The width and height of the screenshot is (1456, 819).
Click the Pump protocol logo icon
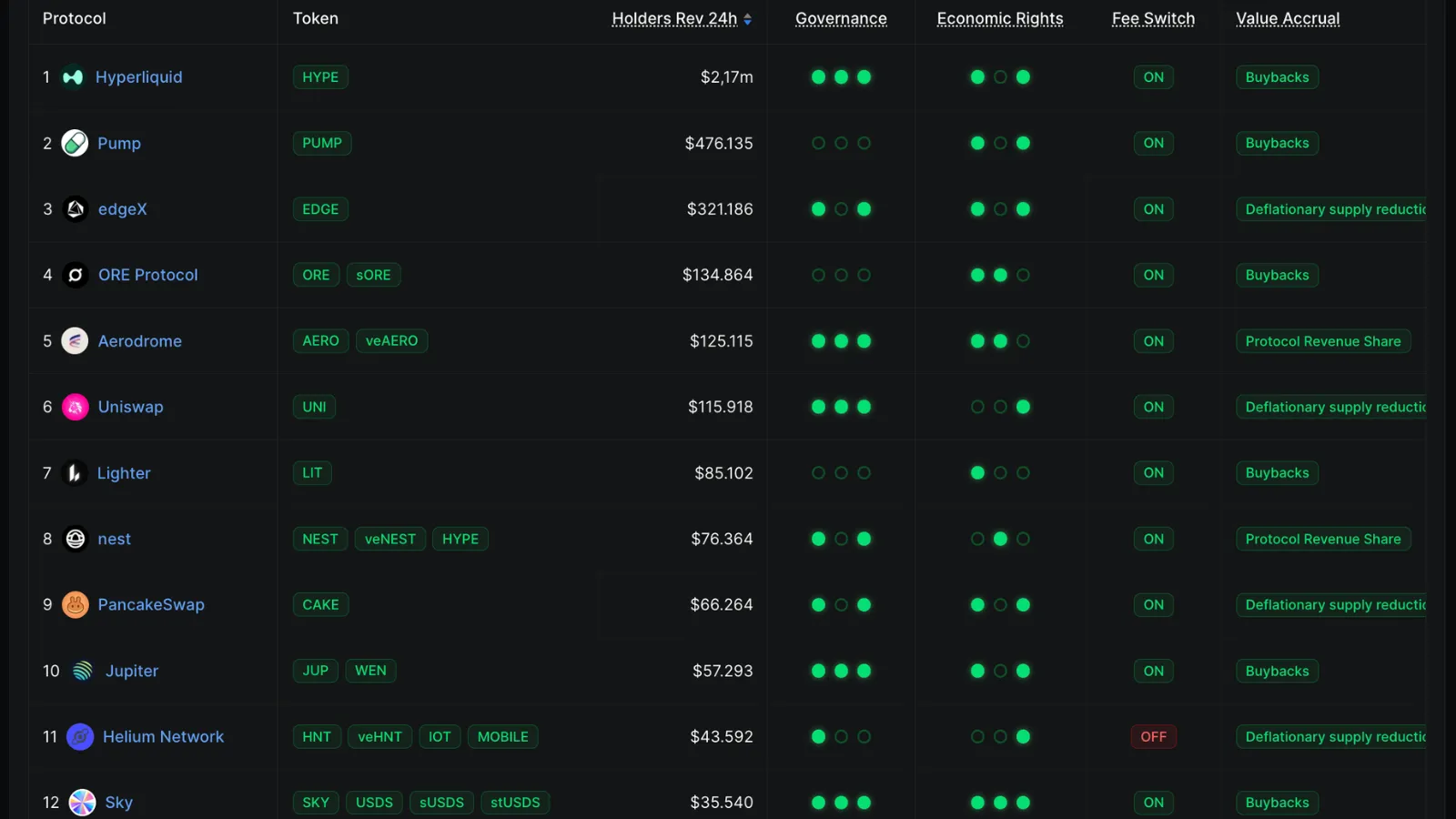(75, 143)
